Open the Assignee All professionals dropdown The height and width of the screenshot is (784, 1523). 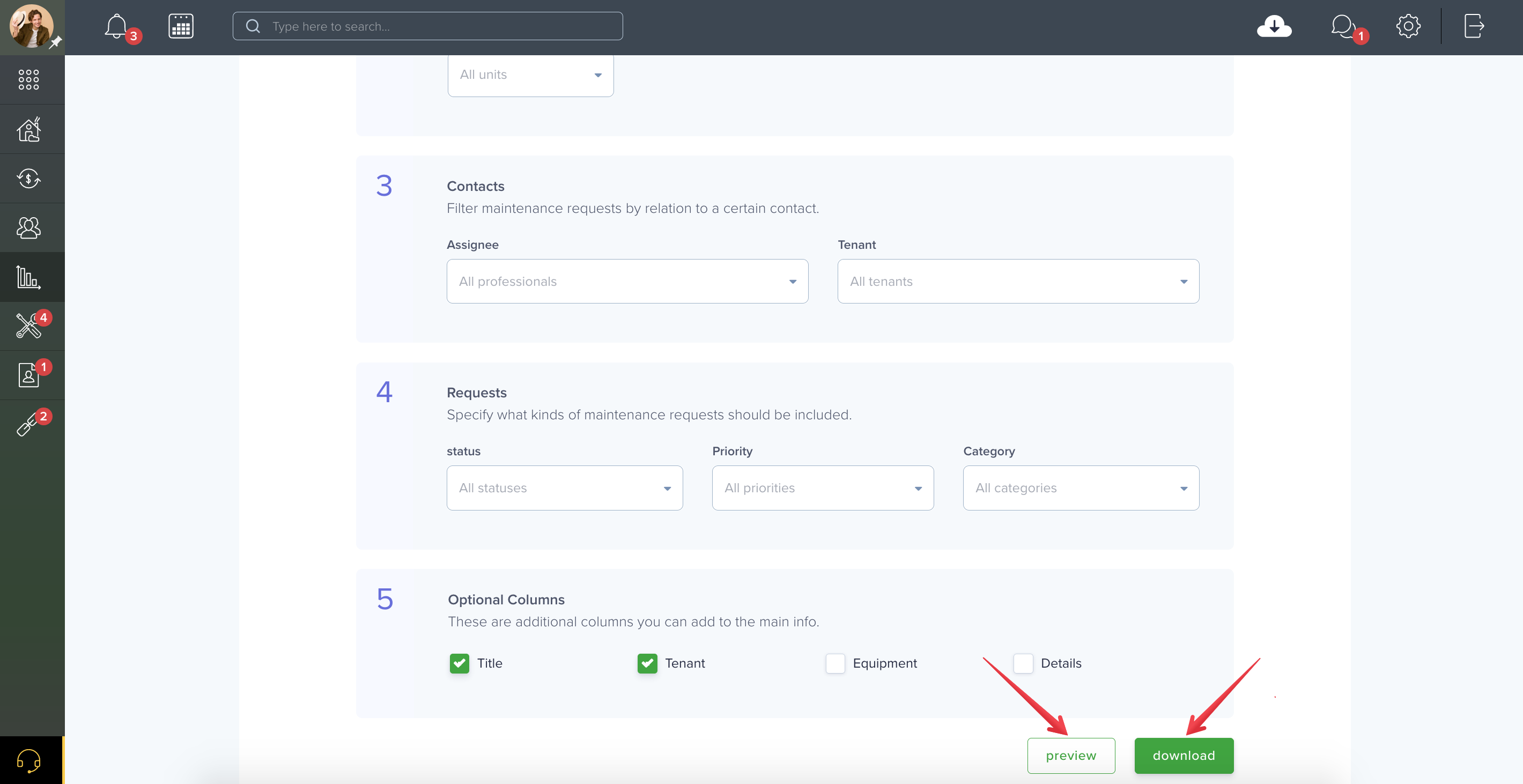627,282
